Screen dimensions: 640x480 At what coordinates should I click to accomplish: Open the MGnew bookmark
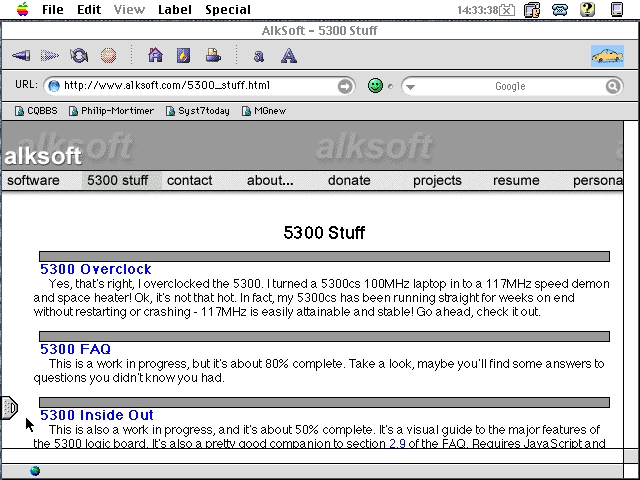(x=264, y=111)
